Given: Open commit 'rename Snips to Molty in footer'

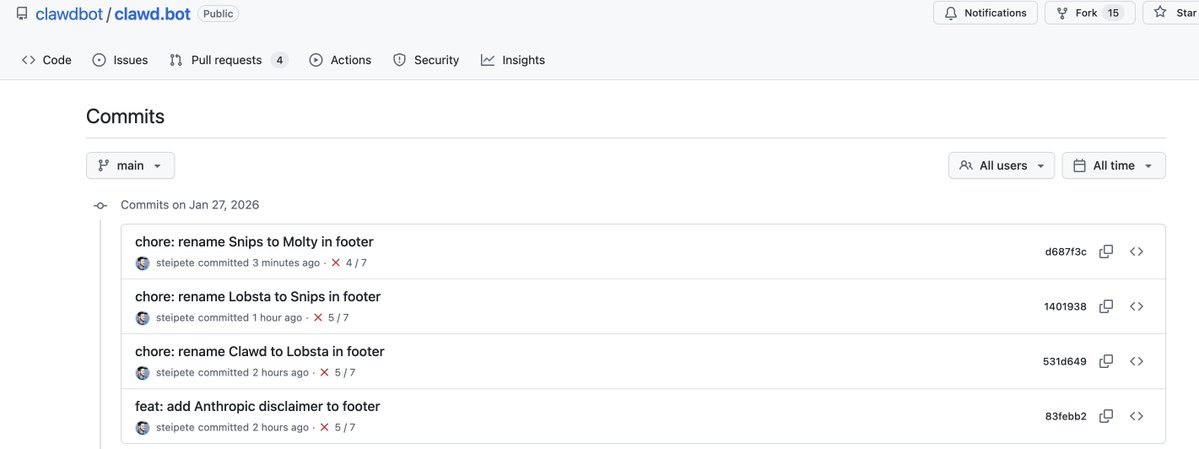Looking at the screenshot, I should coord(254,242).
